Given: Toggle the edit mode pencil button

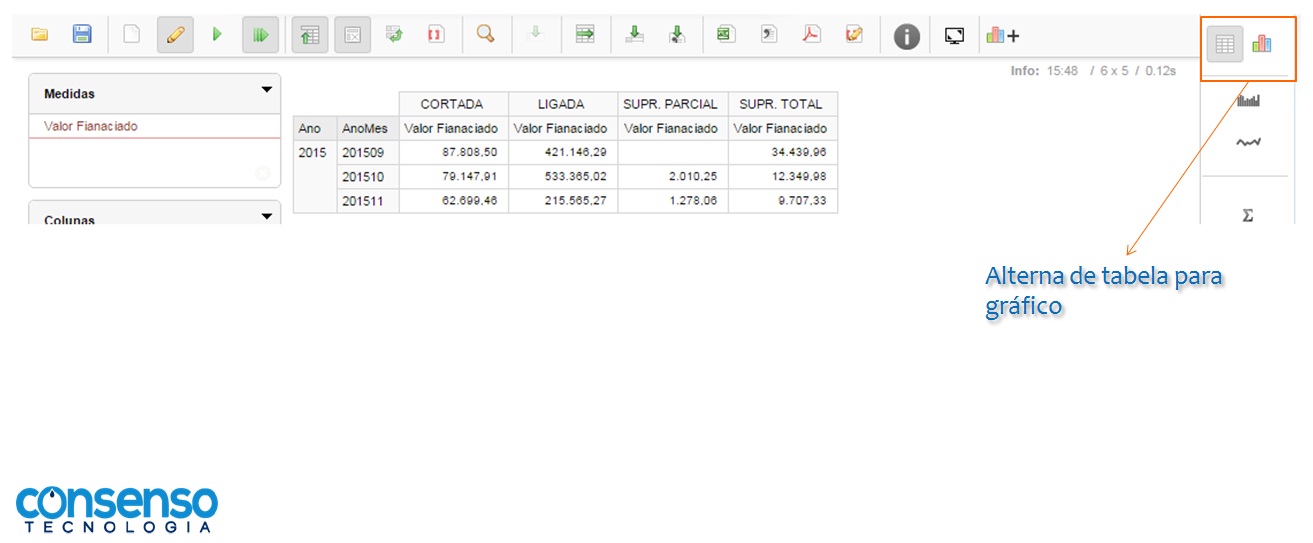Looking at the screenshot, I should 175,35.
